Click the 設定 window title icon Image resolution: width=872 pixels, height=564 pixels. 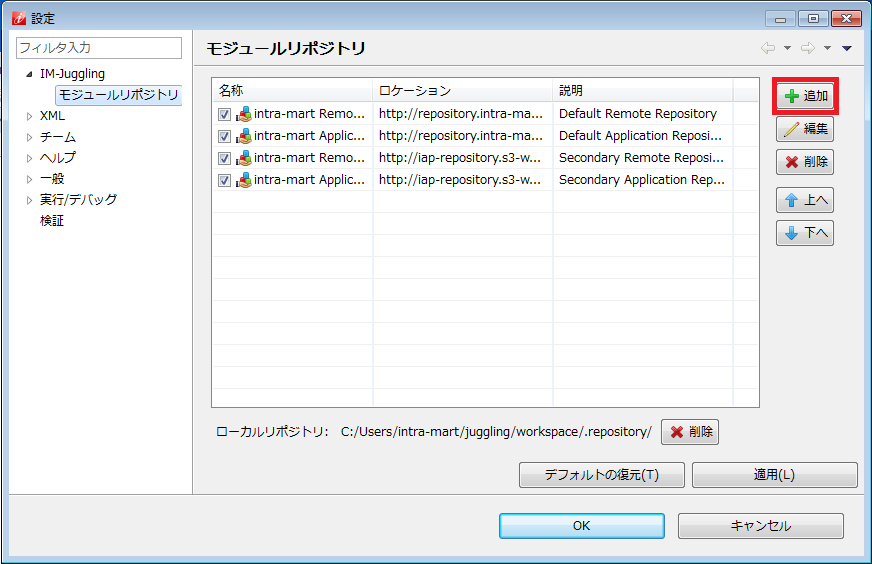(19, 18)
